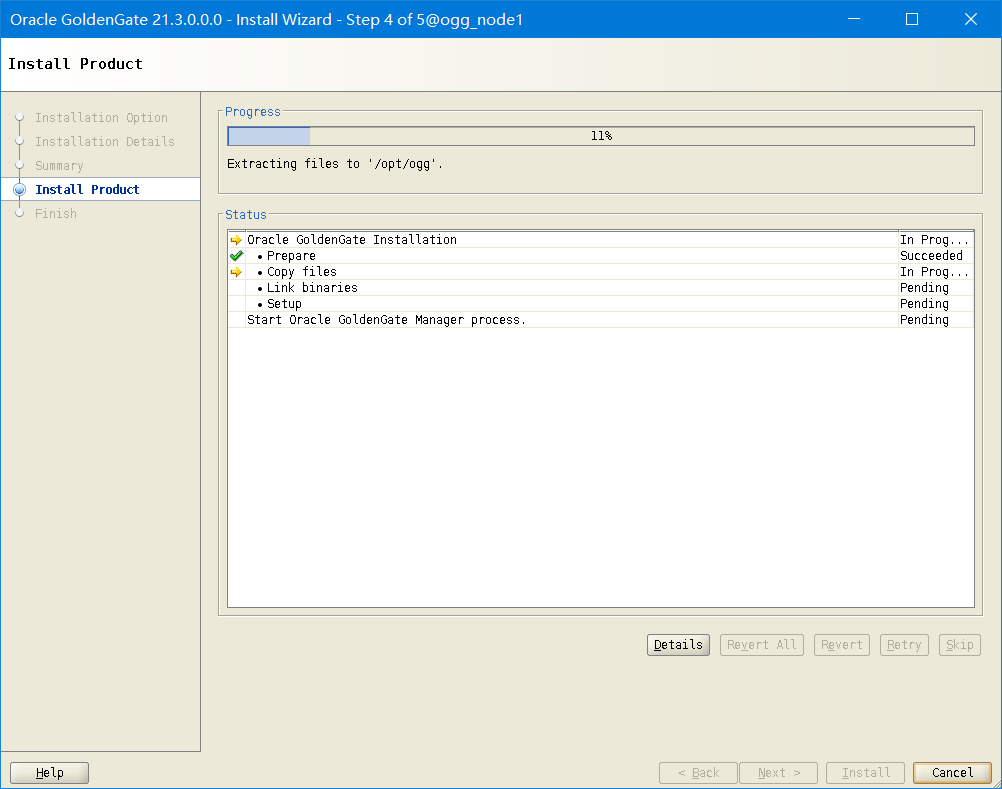Click the Summary step bullet in sidebar
This screenshot has width=1002, height=789.
pos(19,166)
